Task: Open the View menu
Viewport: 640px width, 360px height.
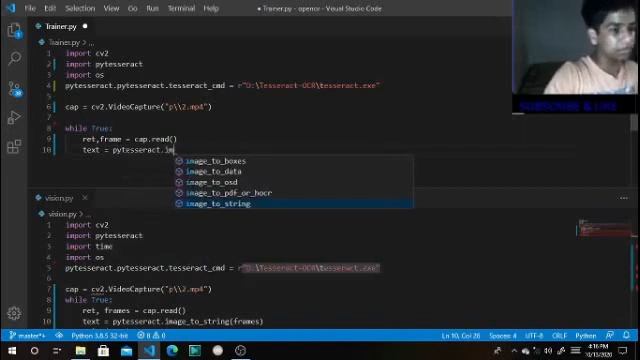Action: (111, 8)
